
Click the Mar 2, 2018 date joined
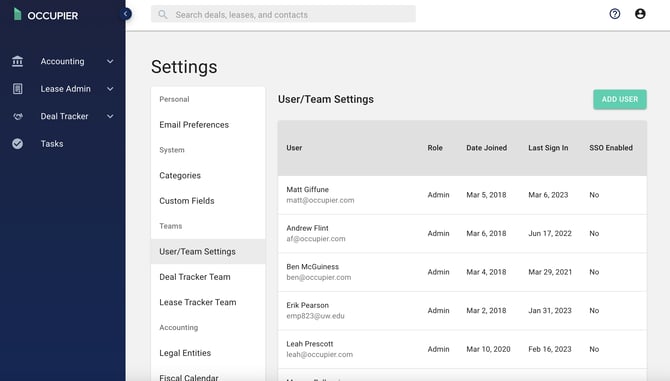[x=486, y=311]
